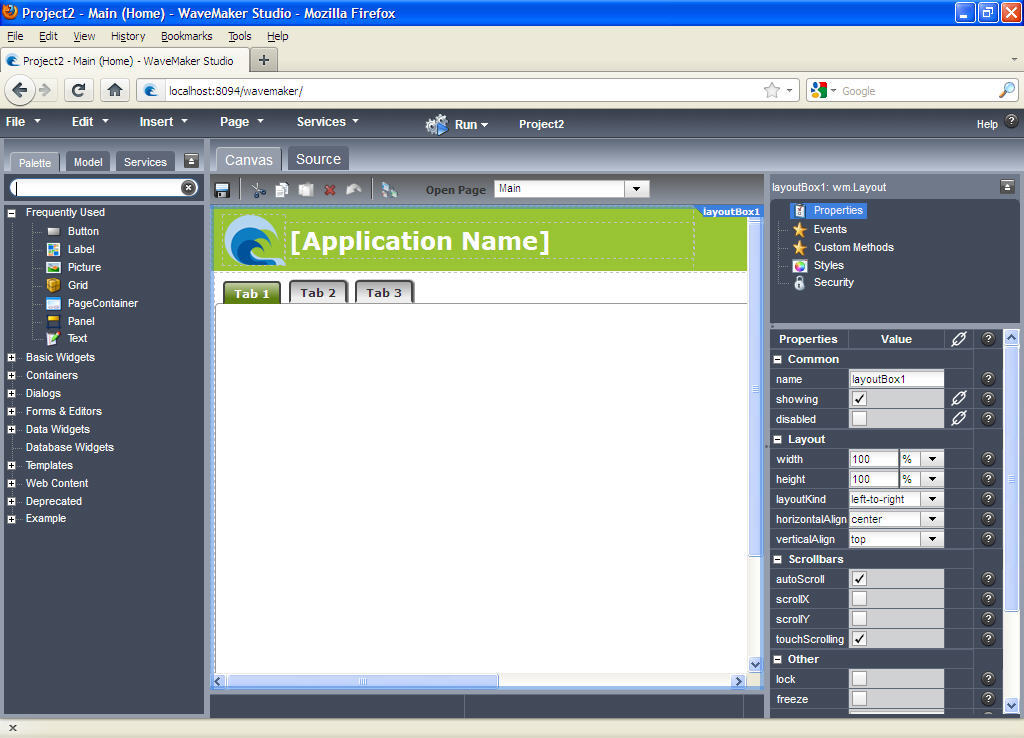
Task: Bind the disabled property with link icon
Action: tap(959, 419)
